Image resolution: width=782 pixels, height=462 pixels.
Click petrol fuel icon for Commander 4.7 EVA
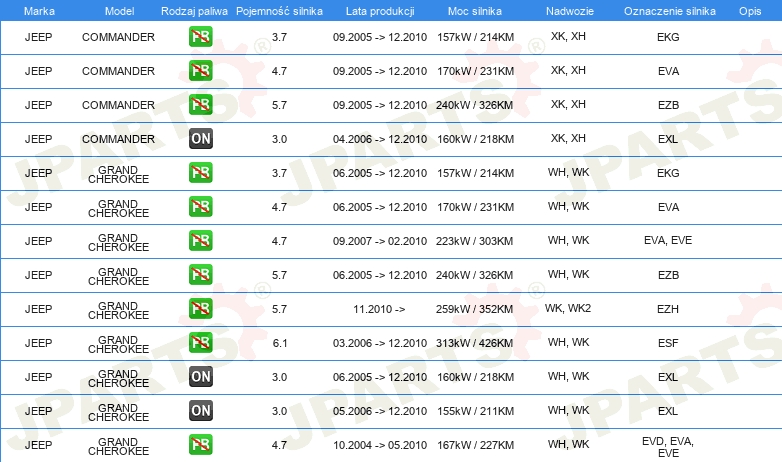click(x=200, y=71)
